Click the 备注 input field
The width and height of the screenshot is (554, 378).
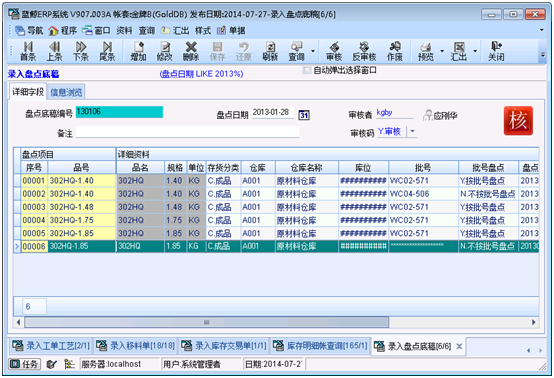point(188,132)
